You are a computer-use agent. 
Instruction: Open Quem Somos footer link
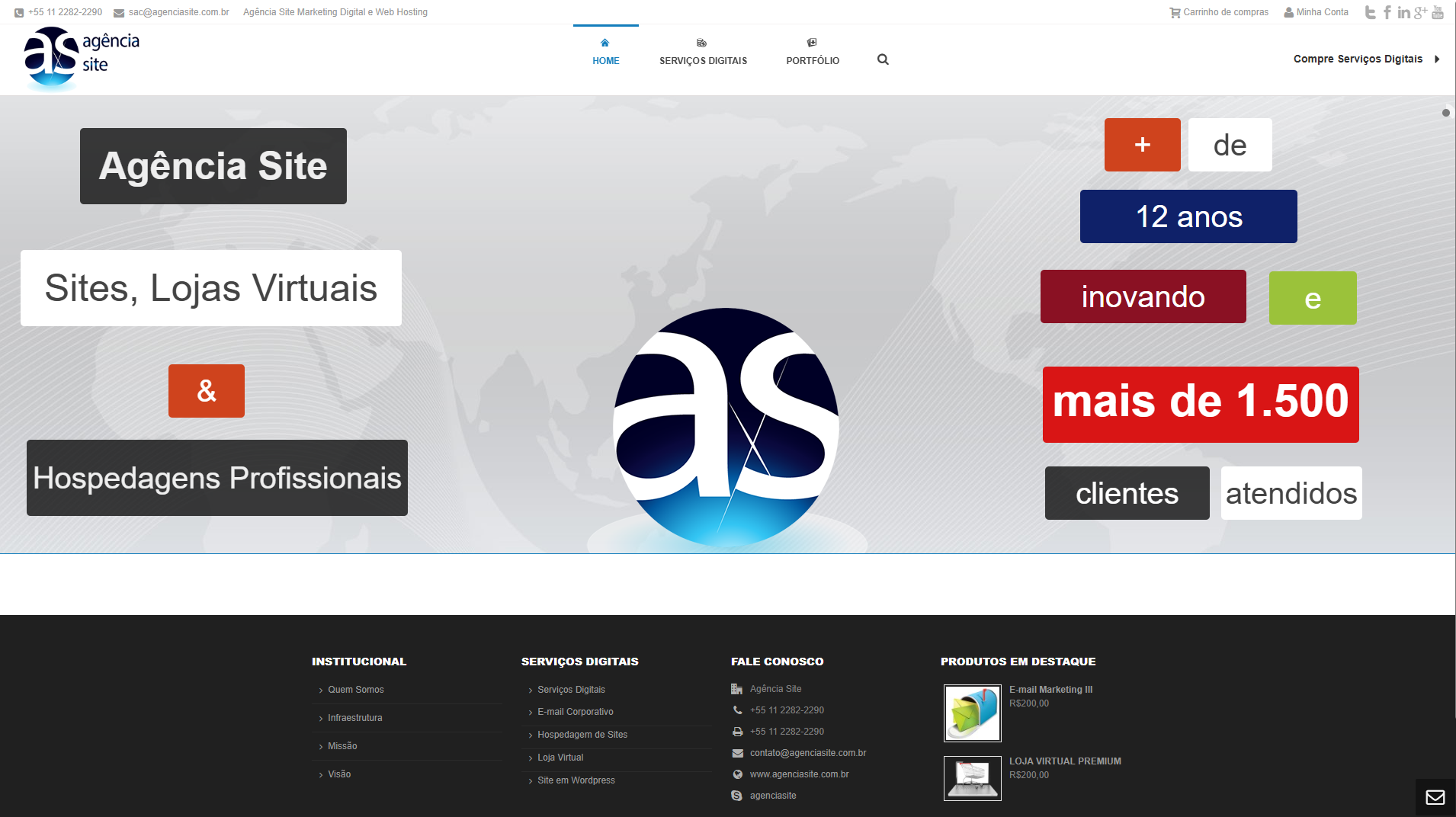click(x=356, y=690)
